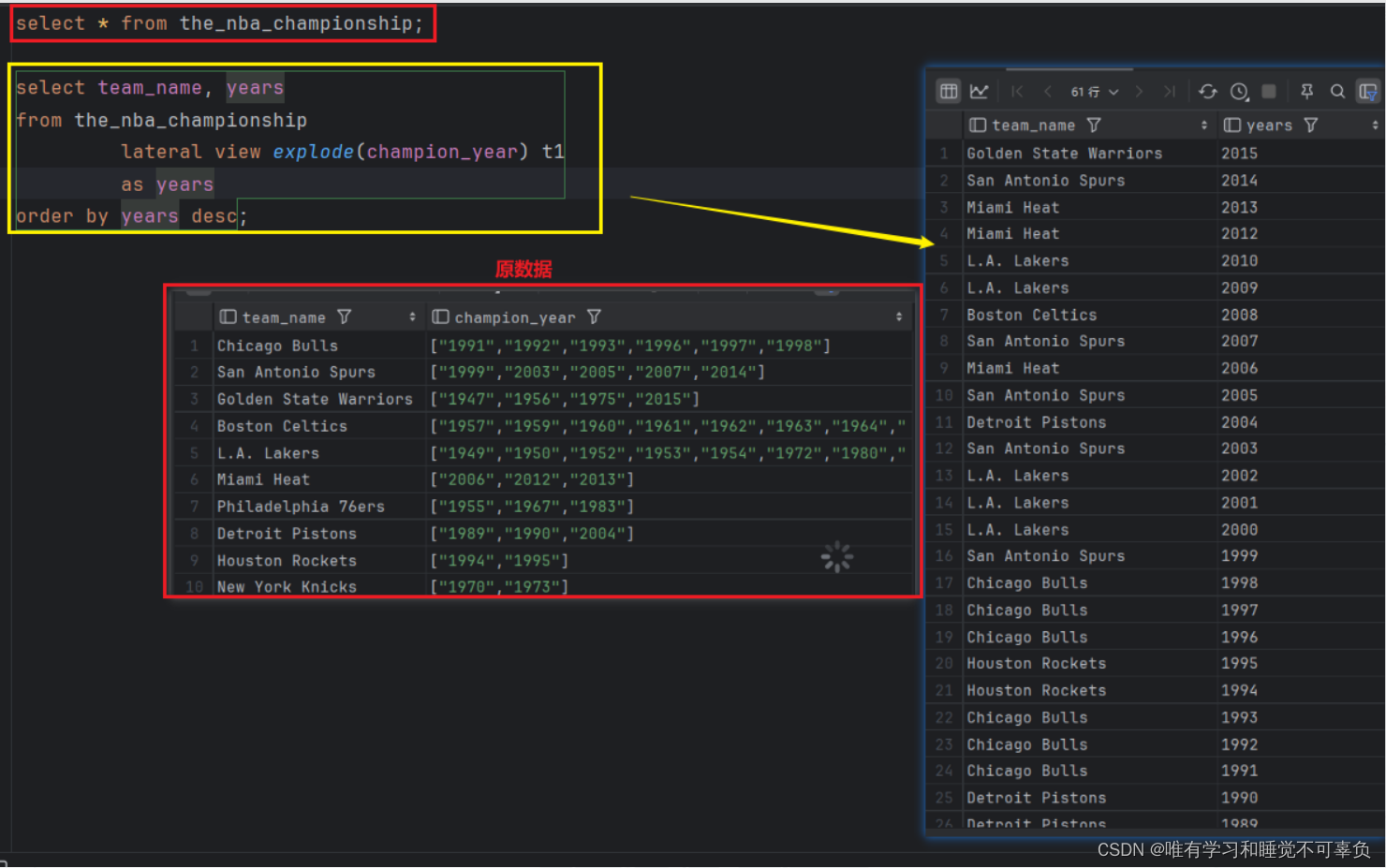Click 'lateral view' keyword in editor
1386x868 pixels.
pyautogui.click(x=191, y=152)
